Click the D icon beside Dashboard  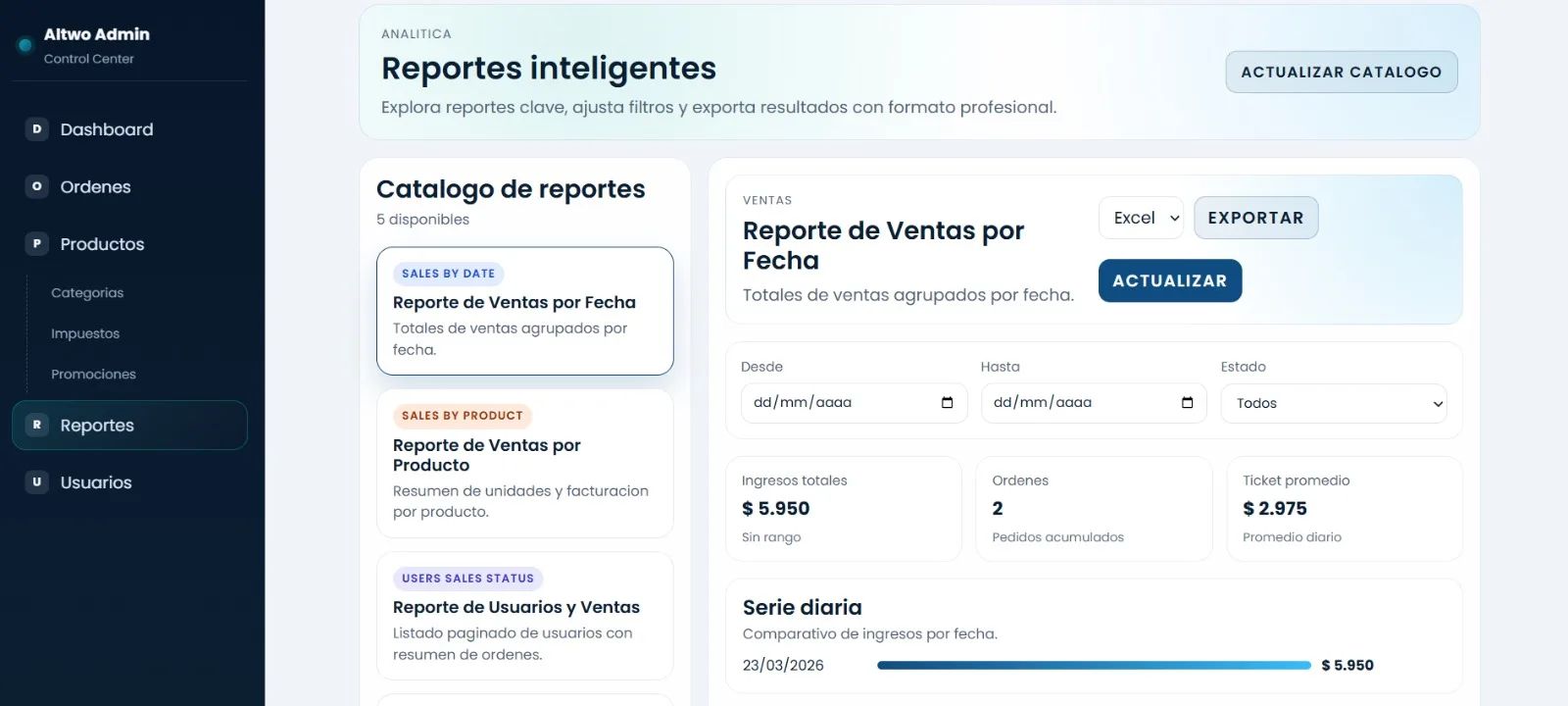click(x=37, y=128)
